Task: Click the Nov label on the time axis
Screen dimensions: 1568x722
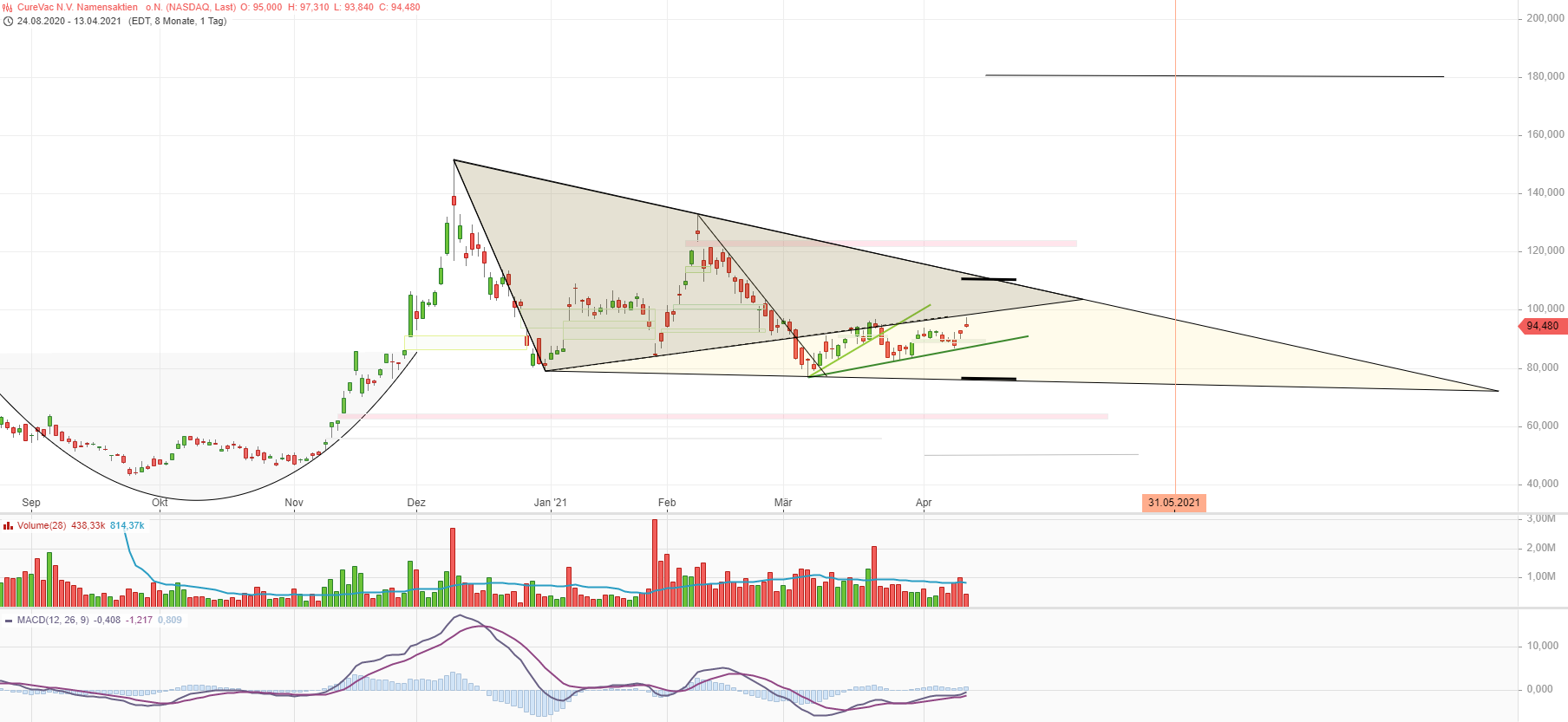Action: 294,503
